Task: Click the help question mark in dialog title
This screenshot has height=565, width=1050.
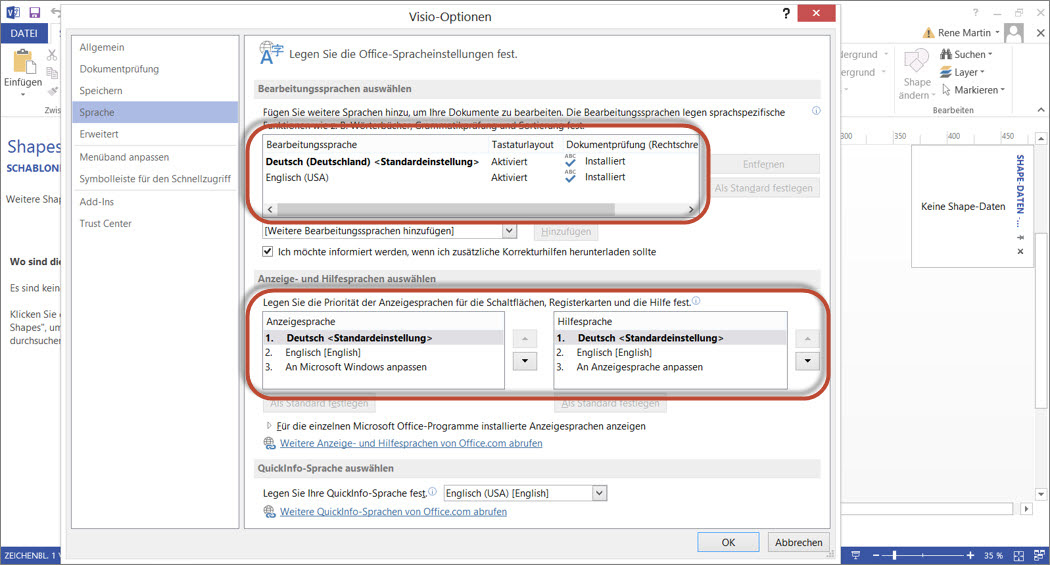Action: point(785,13)
